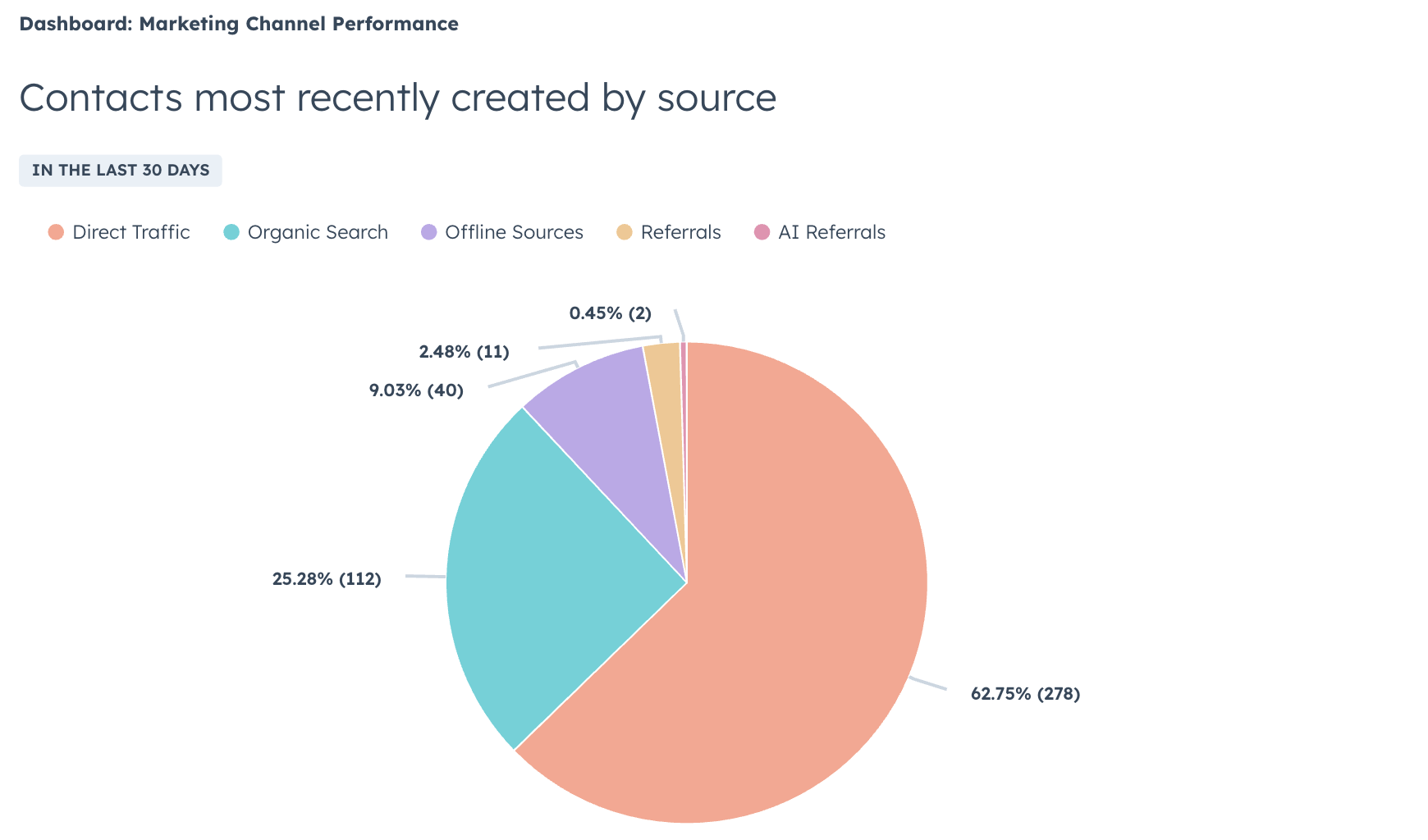This screenshot has height=840, width=1428.
Task: Click the tan Referrals legend dot
Action: (x=625, y=232)
